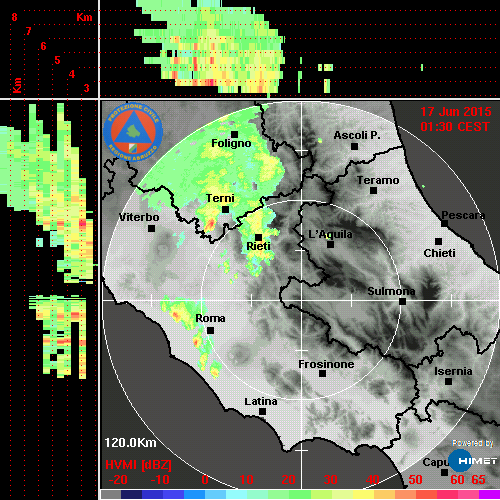
Task: Pick the Ascoli P. city marker
Action: (x=355, y=146)
